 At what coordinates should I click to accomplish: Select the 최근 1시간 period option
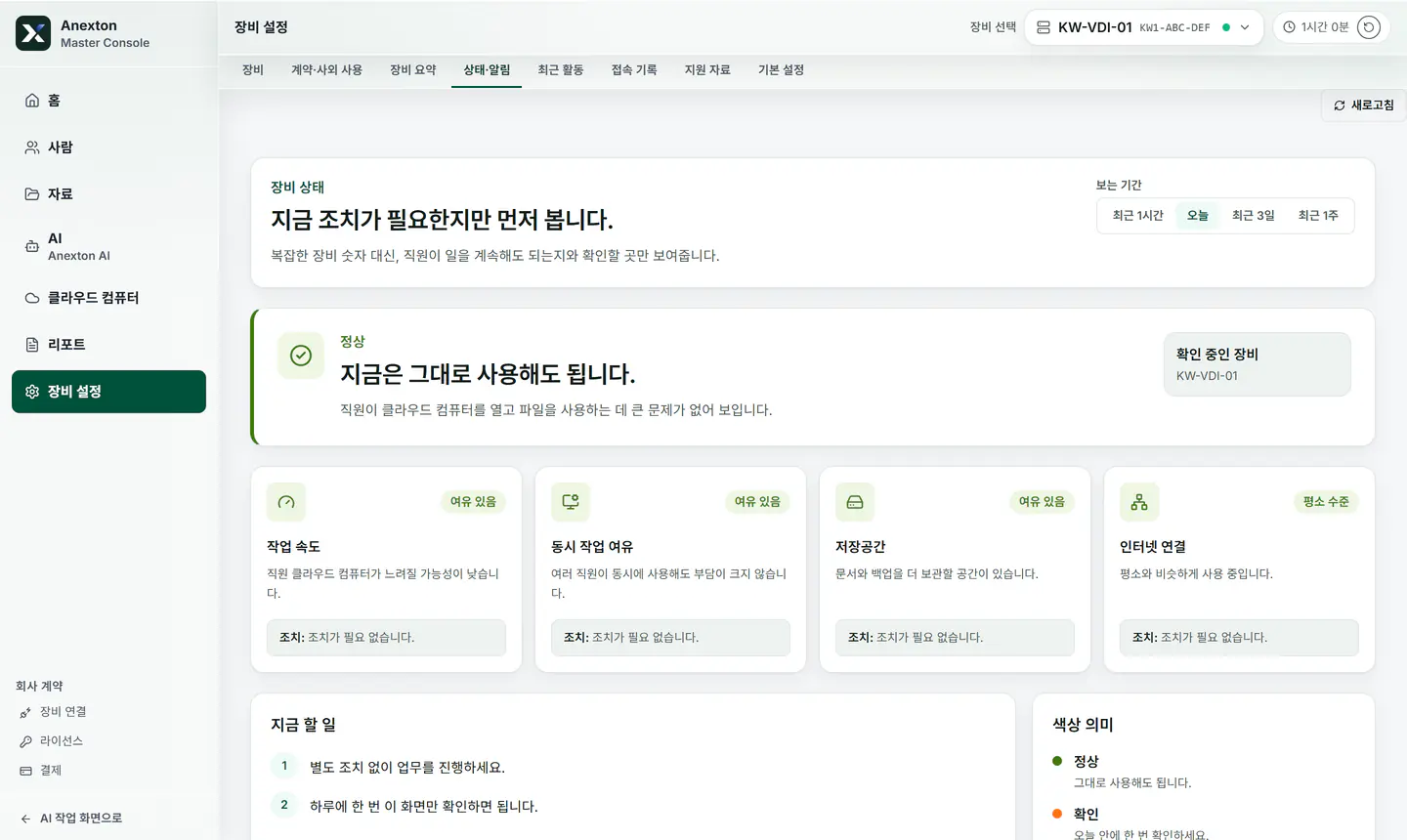click(x=1137, y=216)
